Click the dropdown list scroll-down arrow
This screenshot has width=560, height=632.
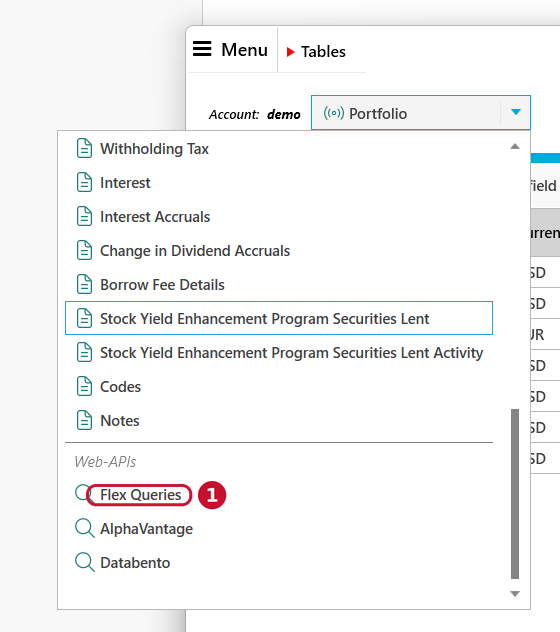tap(515, 594)
